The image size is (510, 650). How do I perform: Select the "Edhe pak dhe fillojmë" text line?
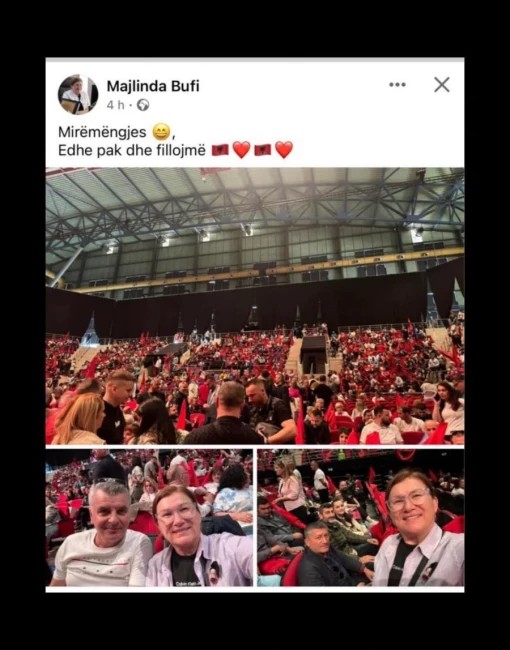click(132, 150)
